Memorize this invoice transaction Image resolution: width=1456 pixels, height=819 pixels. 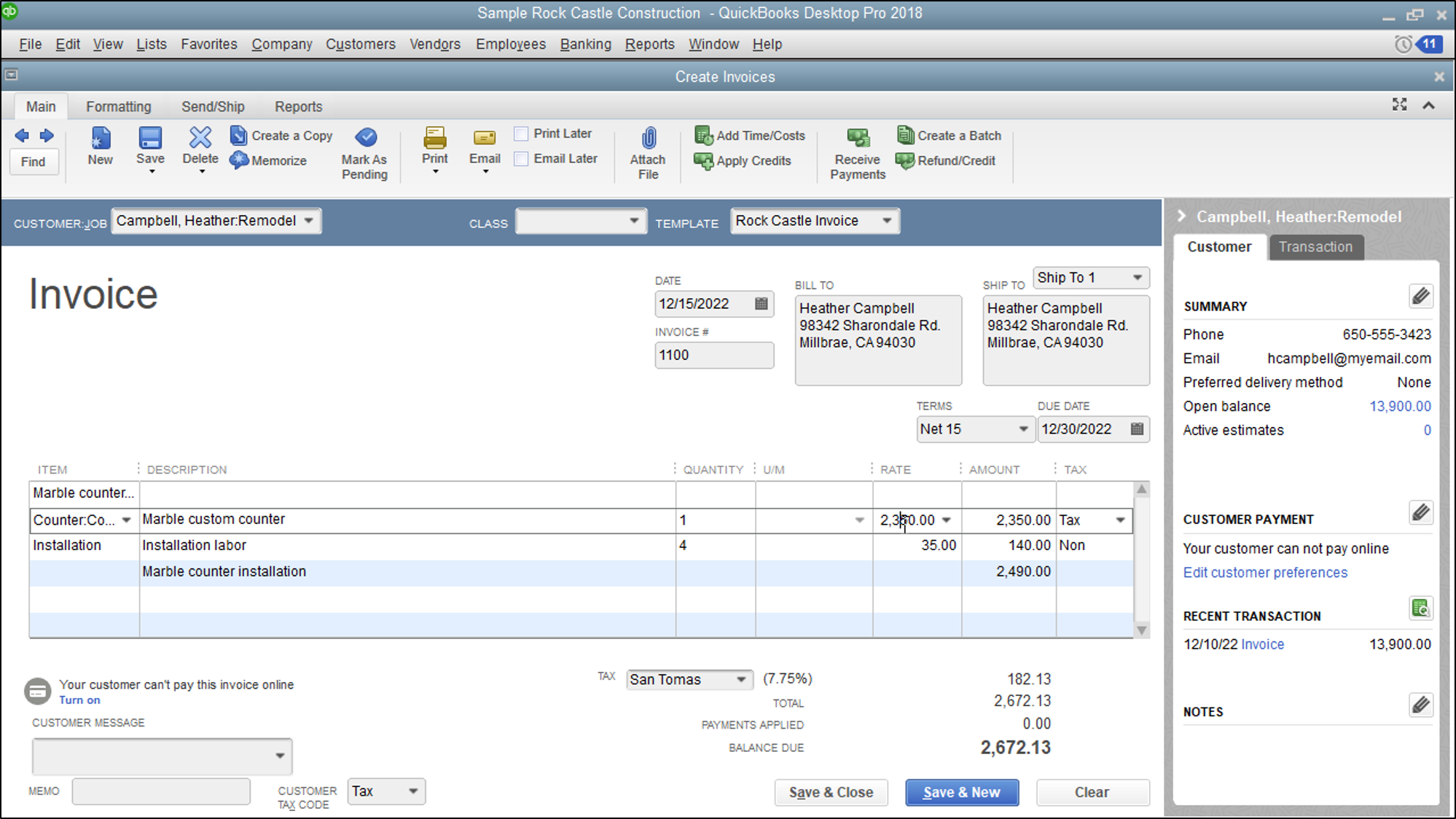pyautogui.click(x=268, y=160)
